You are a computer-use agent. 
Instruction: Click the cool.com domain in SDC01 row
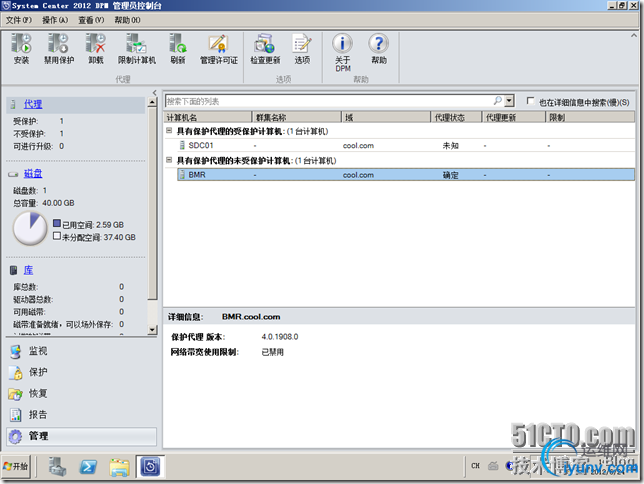click(358, 145)
